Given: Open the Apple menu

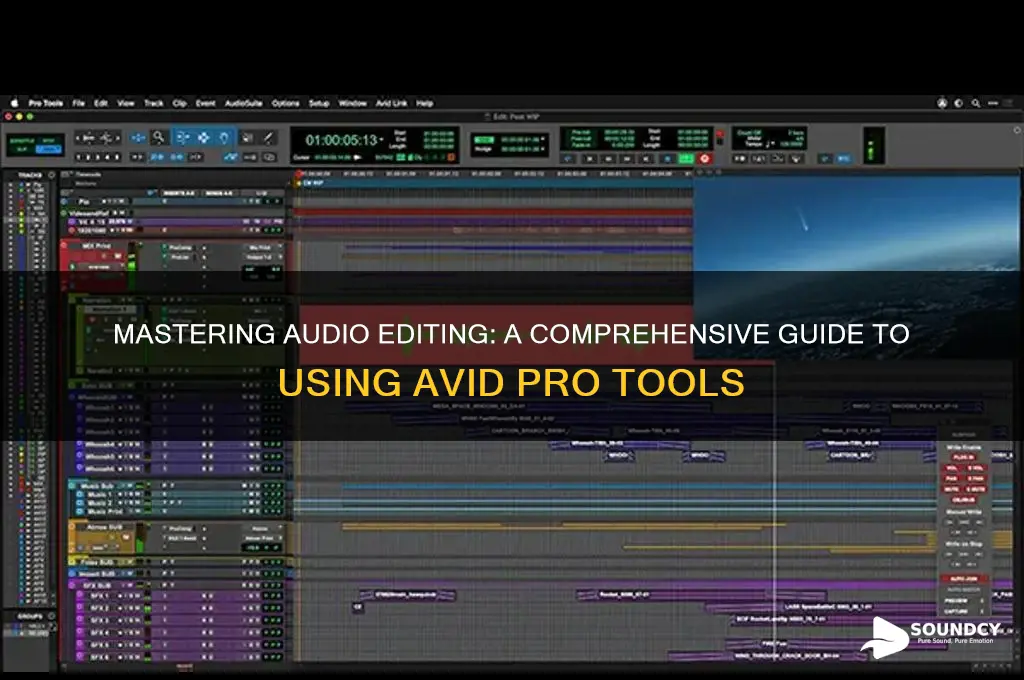Looking at the screenshot, I should click(14, 103).
